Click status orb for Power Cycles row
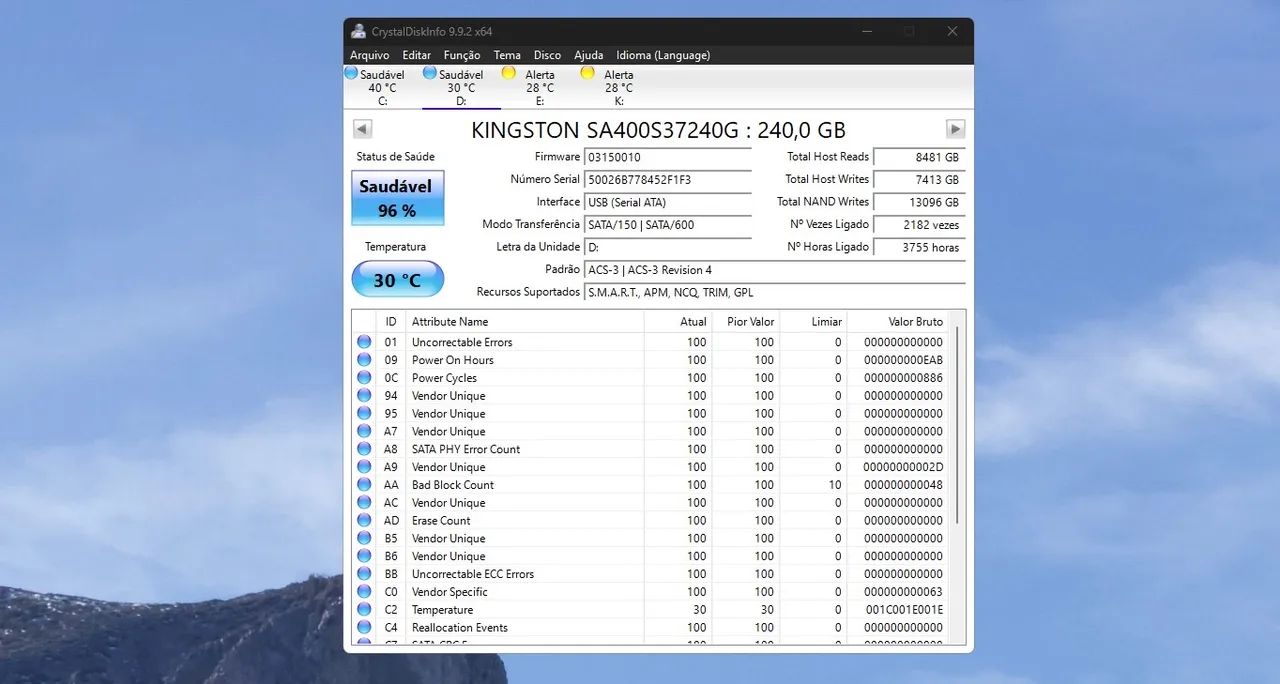Image resolution: width=1280 pixels, height=684 pixels. point(364,378)
